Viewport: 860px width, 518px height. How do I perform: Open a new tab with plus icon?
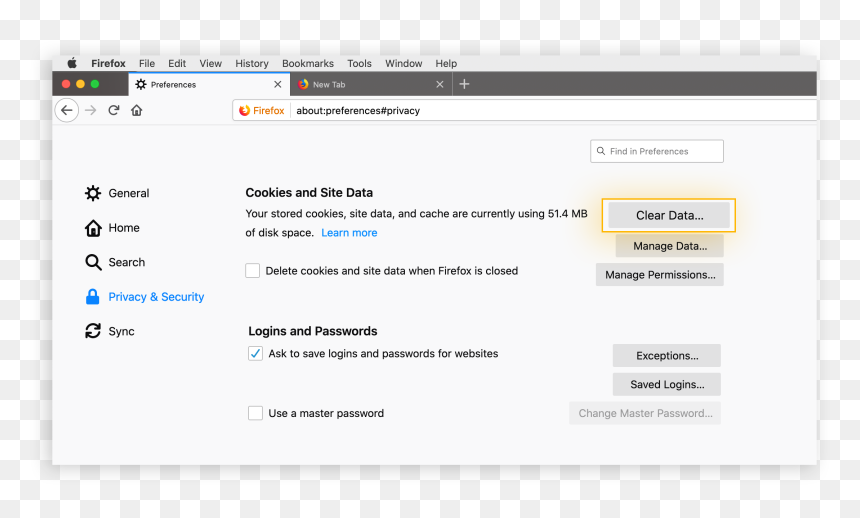click(464, 84)
